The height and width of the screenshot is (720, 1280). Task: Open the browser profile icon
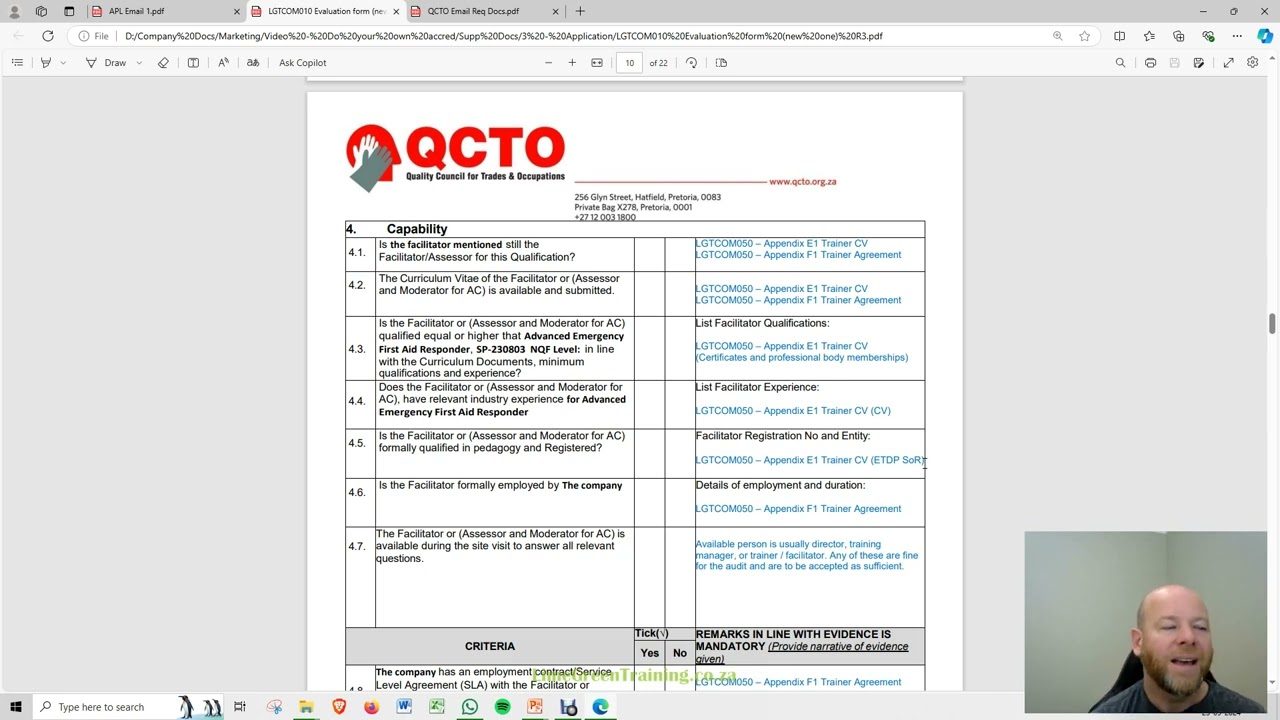[x=14, y=11]
